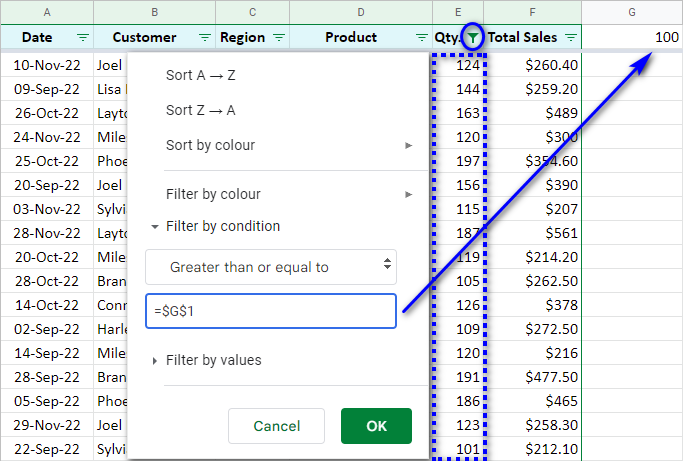Open the Total Sales column filter icon
The height and width of the screenshot is (461, 683).
pyautogui.click(x=571, y=37)
